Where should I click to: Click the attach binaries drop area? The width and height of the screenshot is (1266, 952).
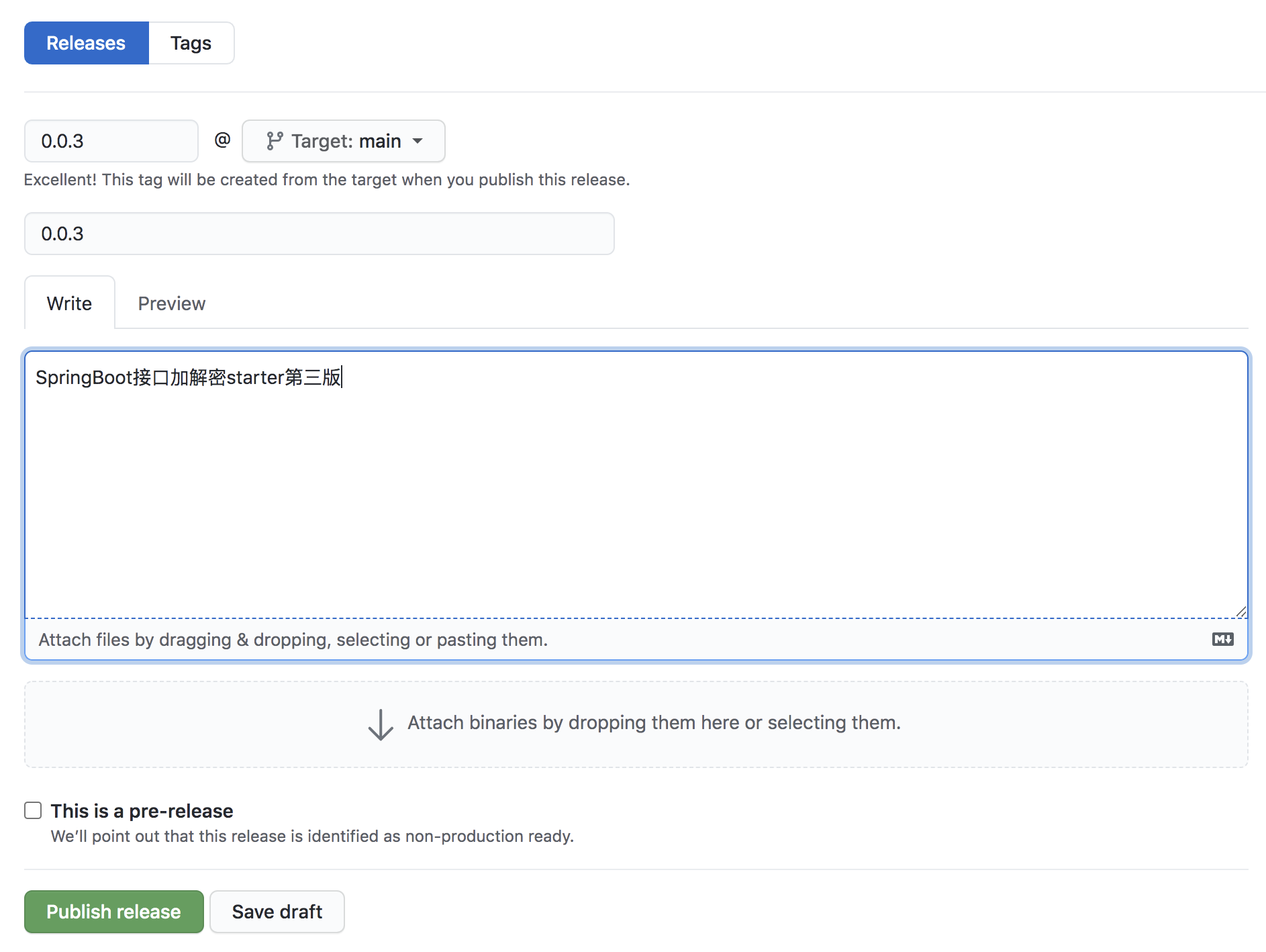tap(636, 724)
